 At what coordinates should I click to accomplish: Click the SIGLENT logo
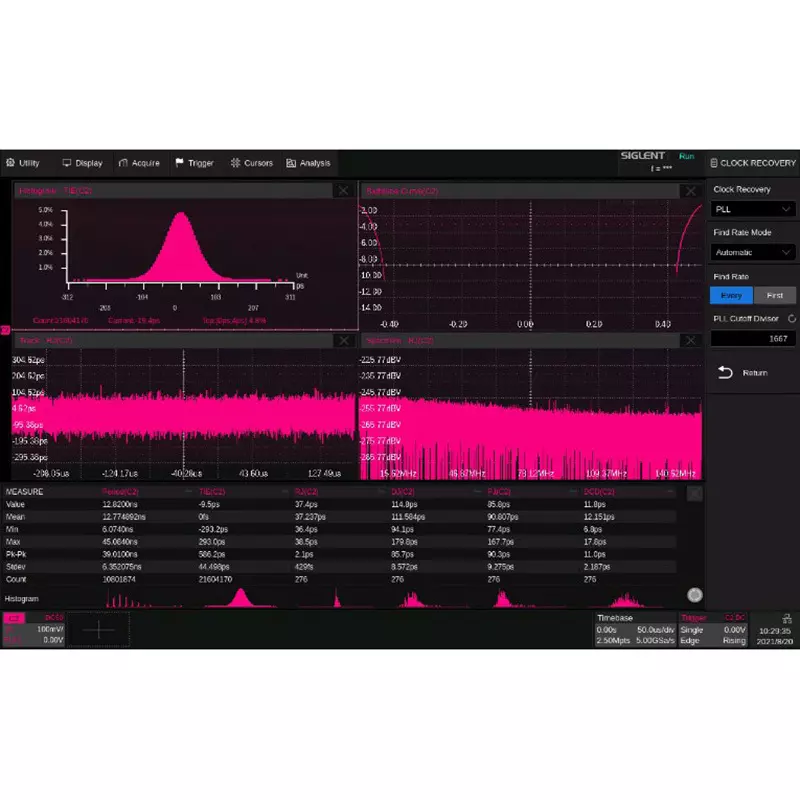coord(642,156)
